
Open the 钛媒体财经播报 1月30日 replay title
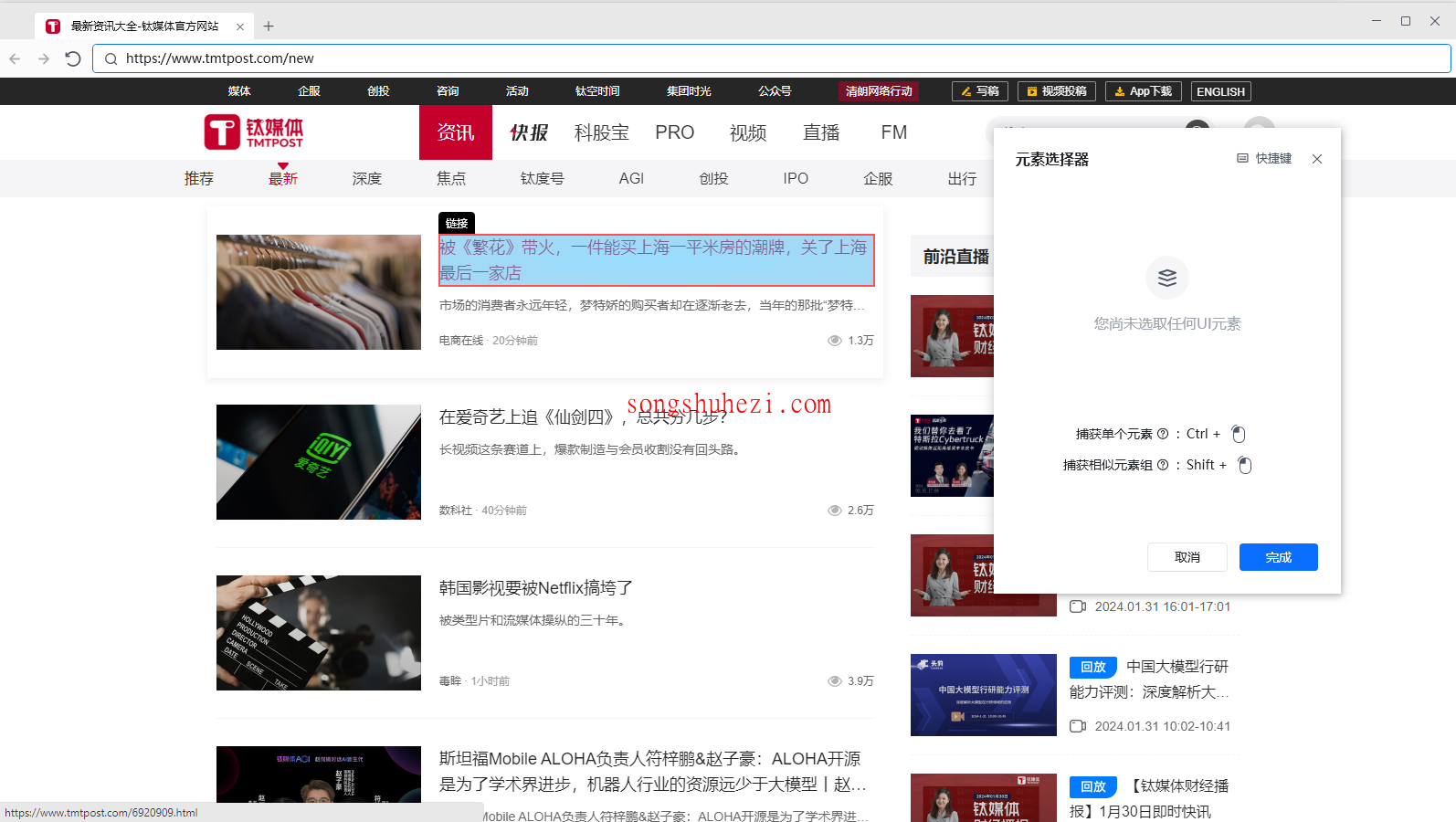click(1149, 799)
